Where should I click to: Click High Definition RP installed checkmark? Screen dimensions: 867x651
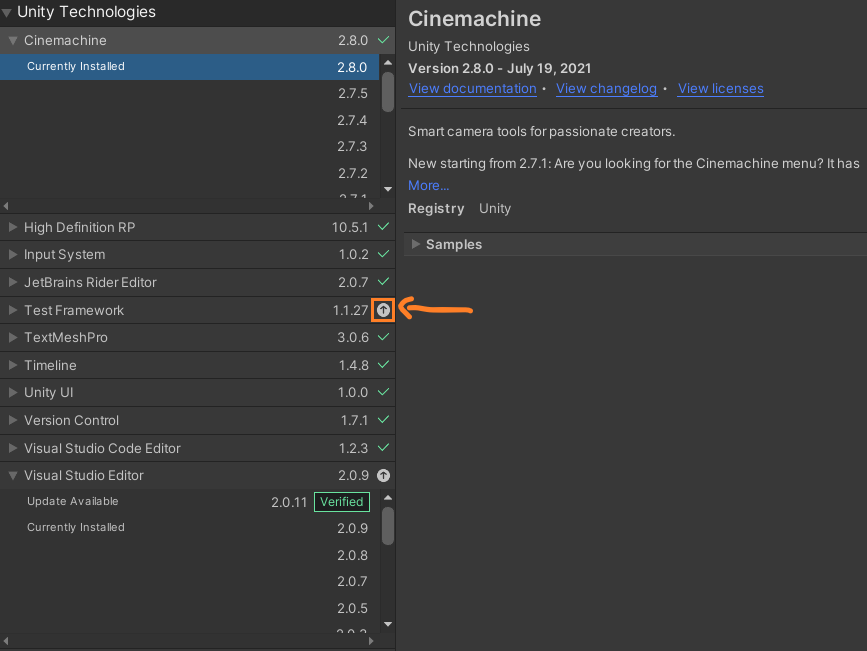coord(383,228)
